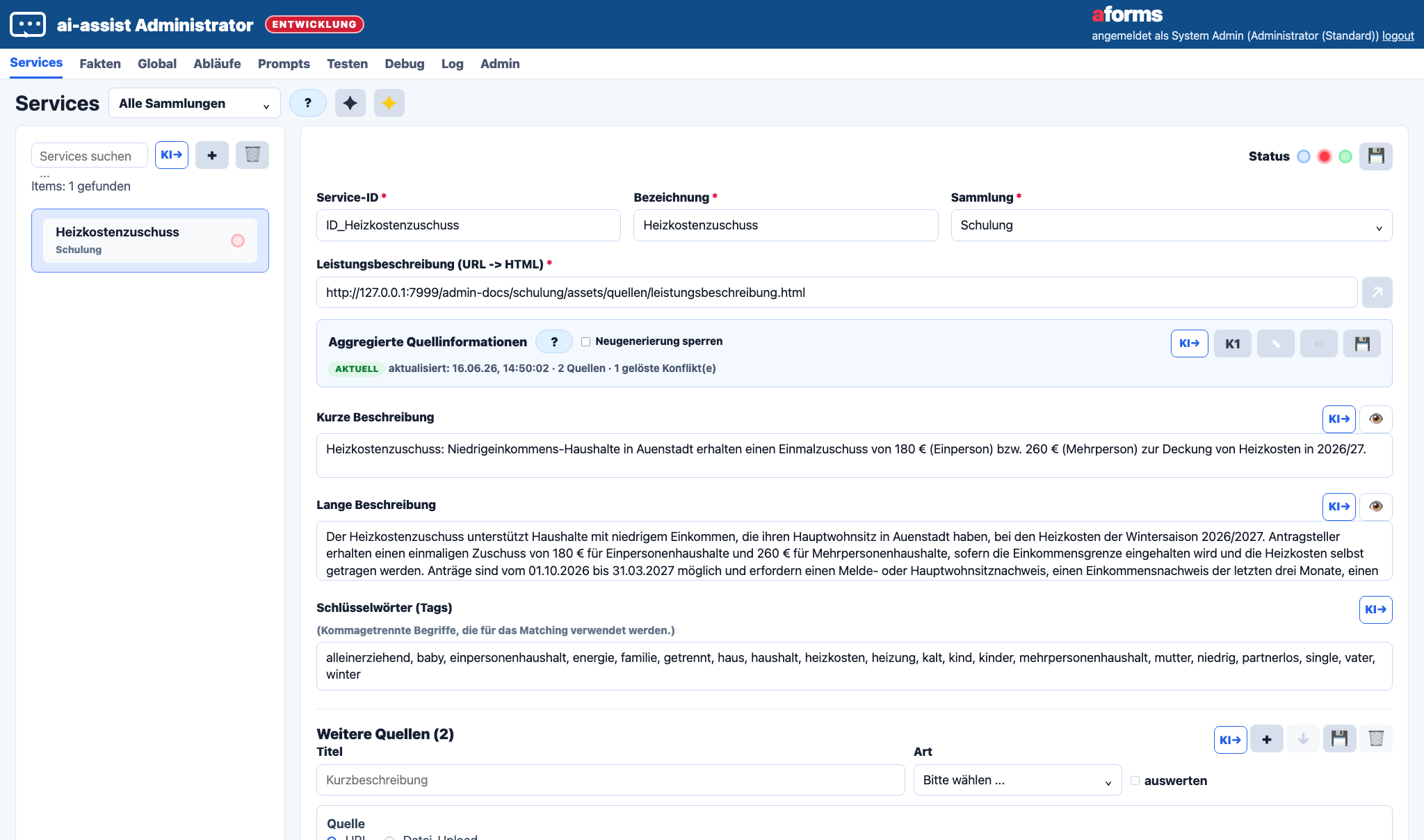This screenshot has width=1424, height=840.
Task: Open the Global tab
Action: 157,64
